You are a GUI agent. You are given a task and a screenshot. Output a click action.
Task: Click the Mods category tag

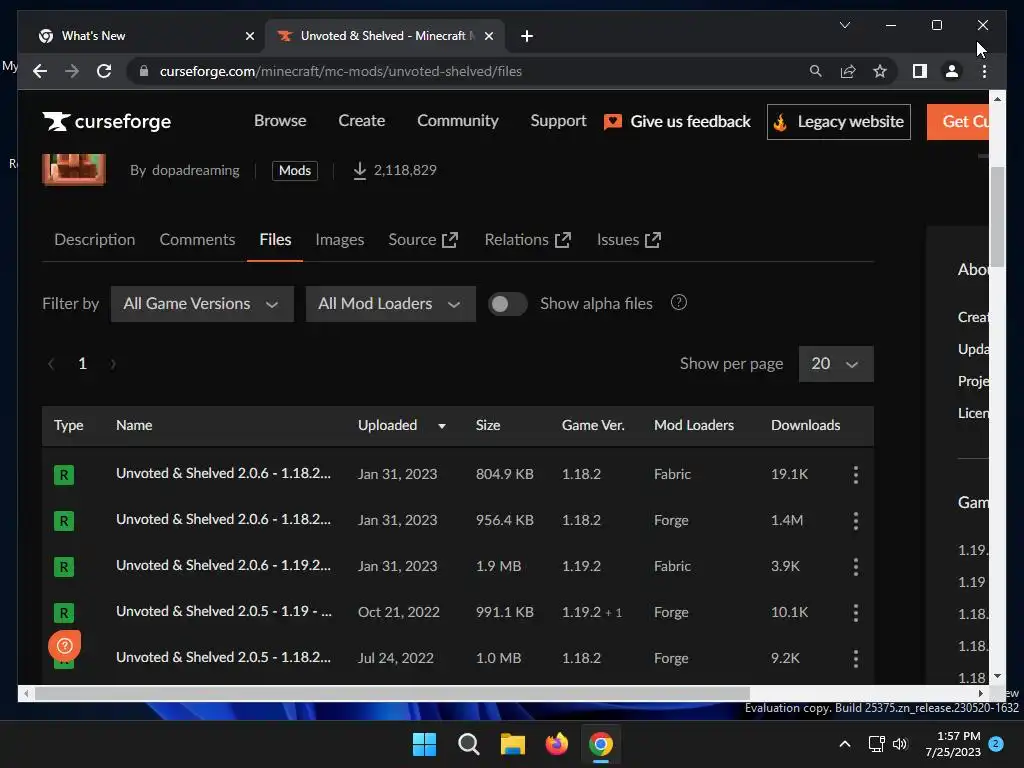(x=295, y=170)
